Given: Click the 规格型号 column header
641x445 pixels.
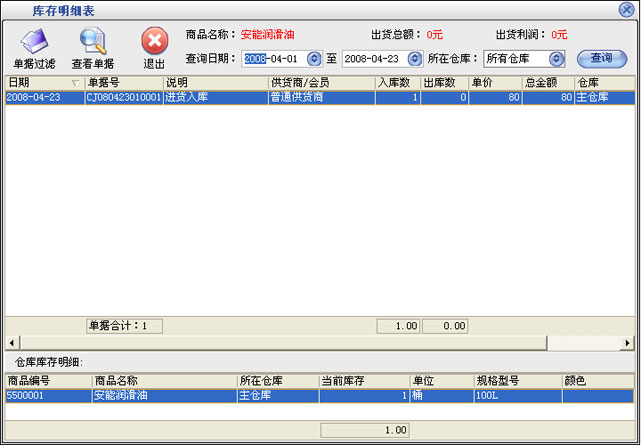Looking at the screenshot, I should click(517, 381).
